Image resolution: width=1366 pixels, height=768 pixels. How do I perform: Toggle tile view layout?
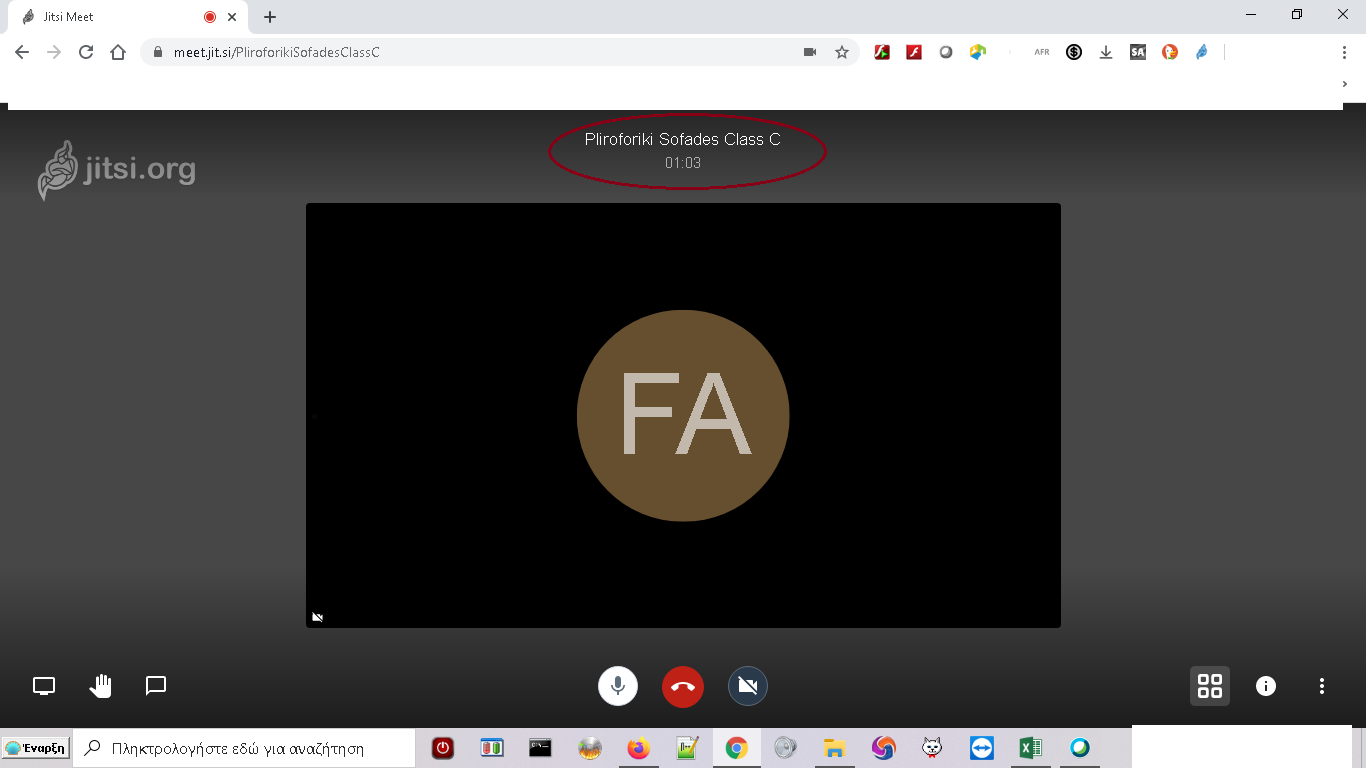point(1210,686)
